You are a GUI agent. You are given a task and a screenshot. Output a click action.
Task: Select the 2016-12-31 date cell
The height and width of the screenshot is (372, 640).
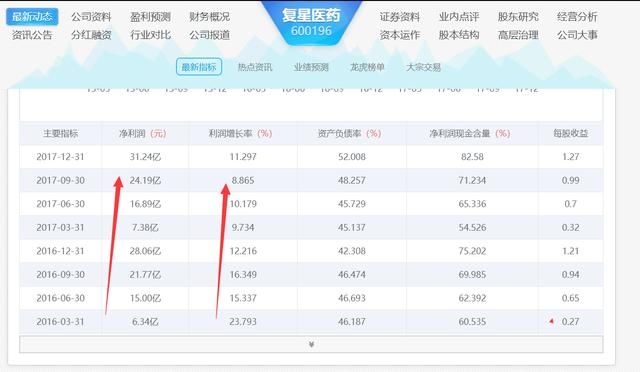tap(60, 251)
